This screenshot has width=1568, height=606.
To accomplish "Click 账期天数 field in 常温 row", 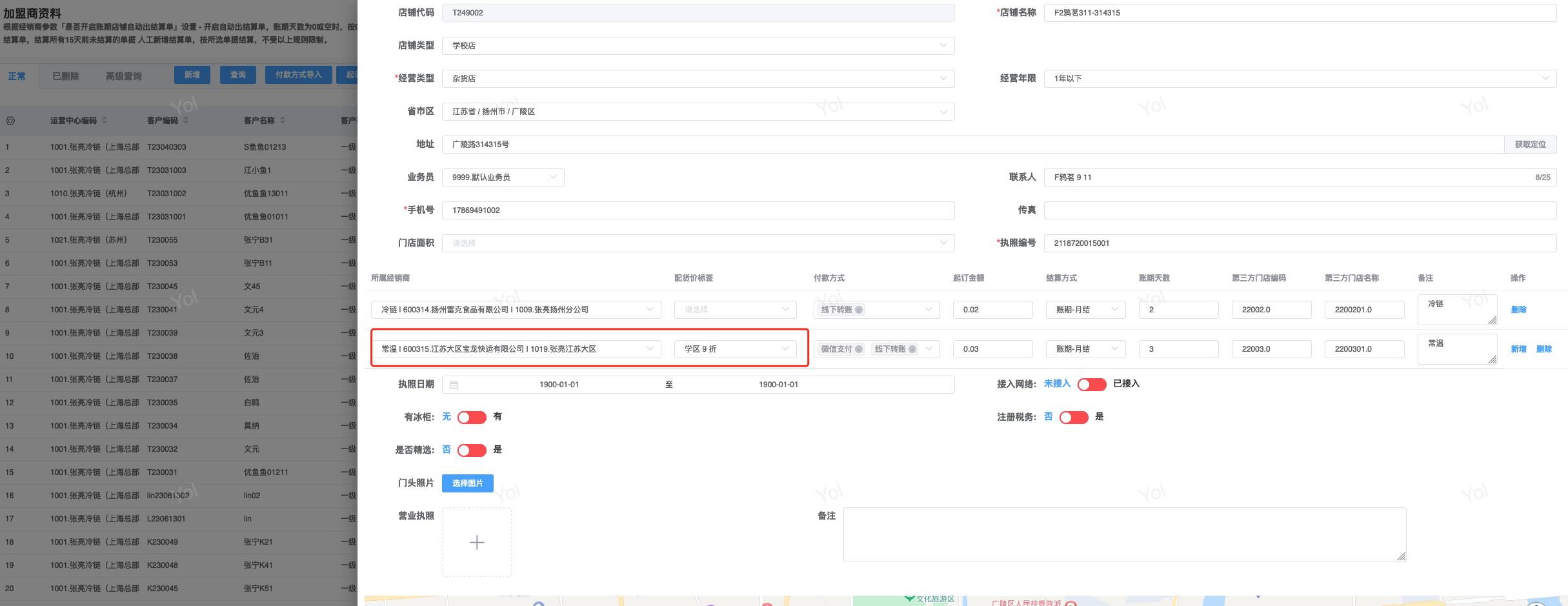I will pyautogui.click(x=1179, y=349).
